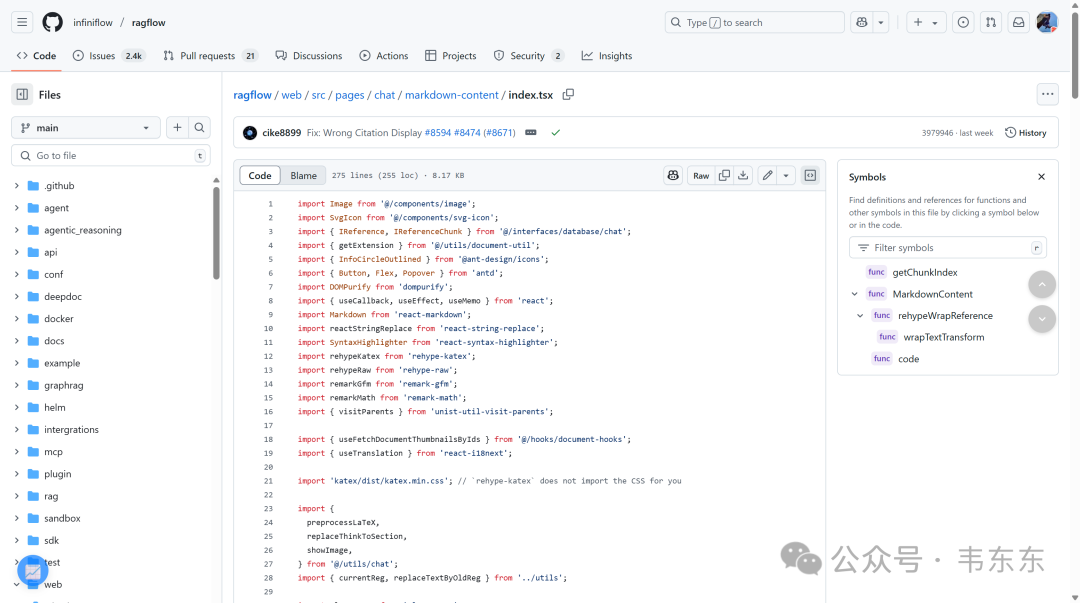The image size is (1080, 603).
Task: Copy file path icon beside index.tsx
Action: 568,94
